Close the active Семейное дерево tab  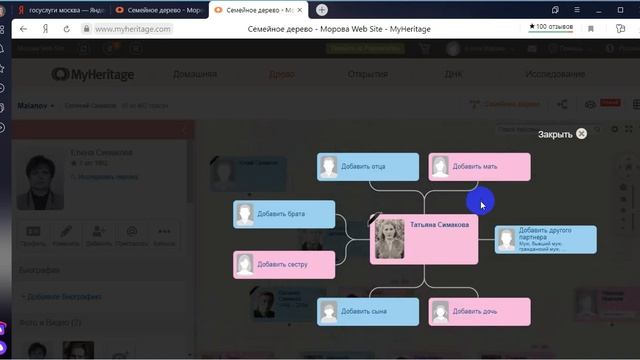300,10
